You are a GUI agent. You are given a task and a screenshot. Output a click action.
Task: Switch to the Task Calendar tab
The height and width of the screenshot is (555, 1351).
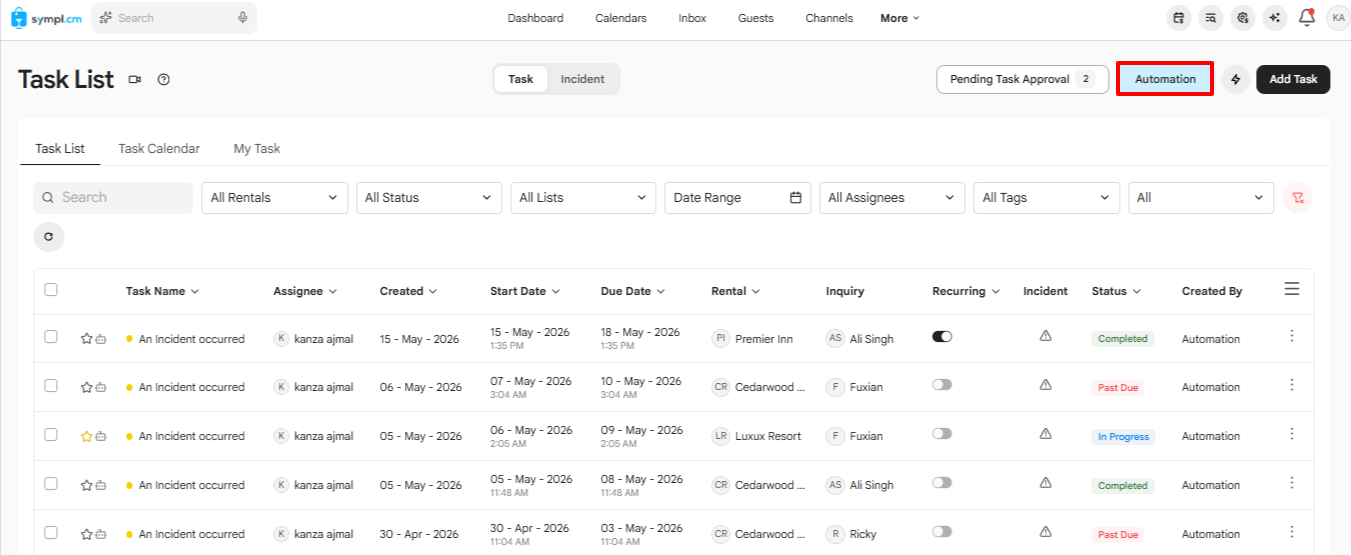coord(159,148)
